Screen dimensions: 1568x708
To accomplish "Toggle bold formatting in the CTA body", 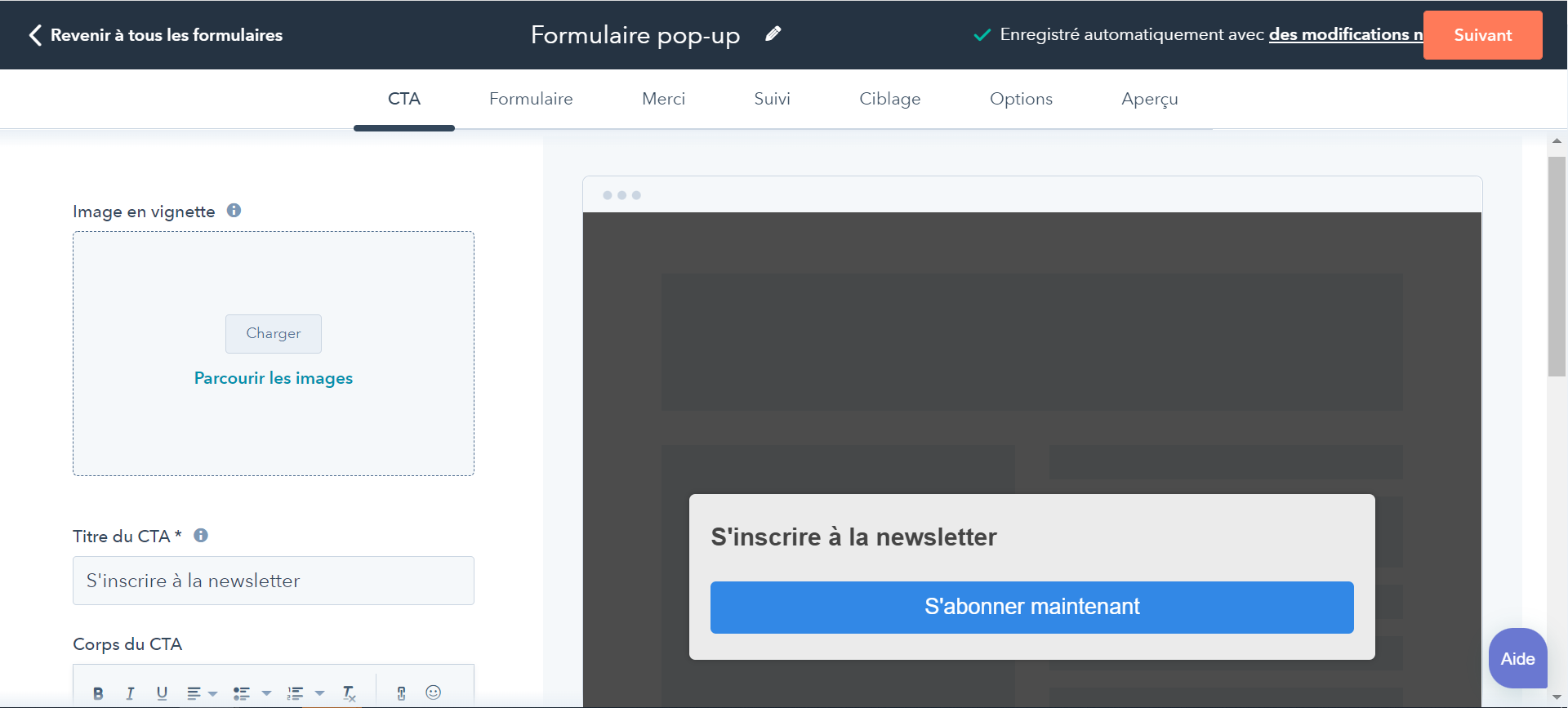I will point(98,693).
